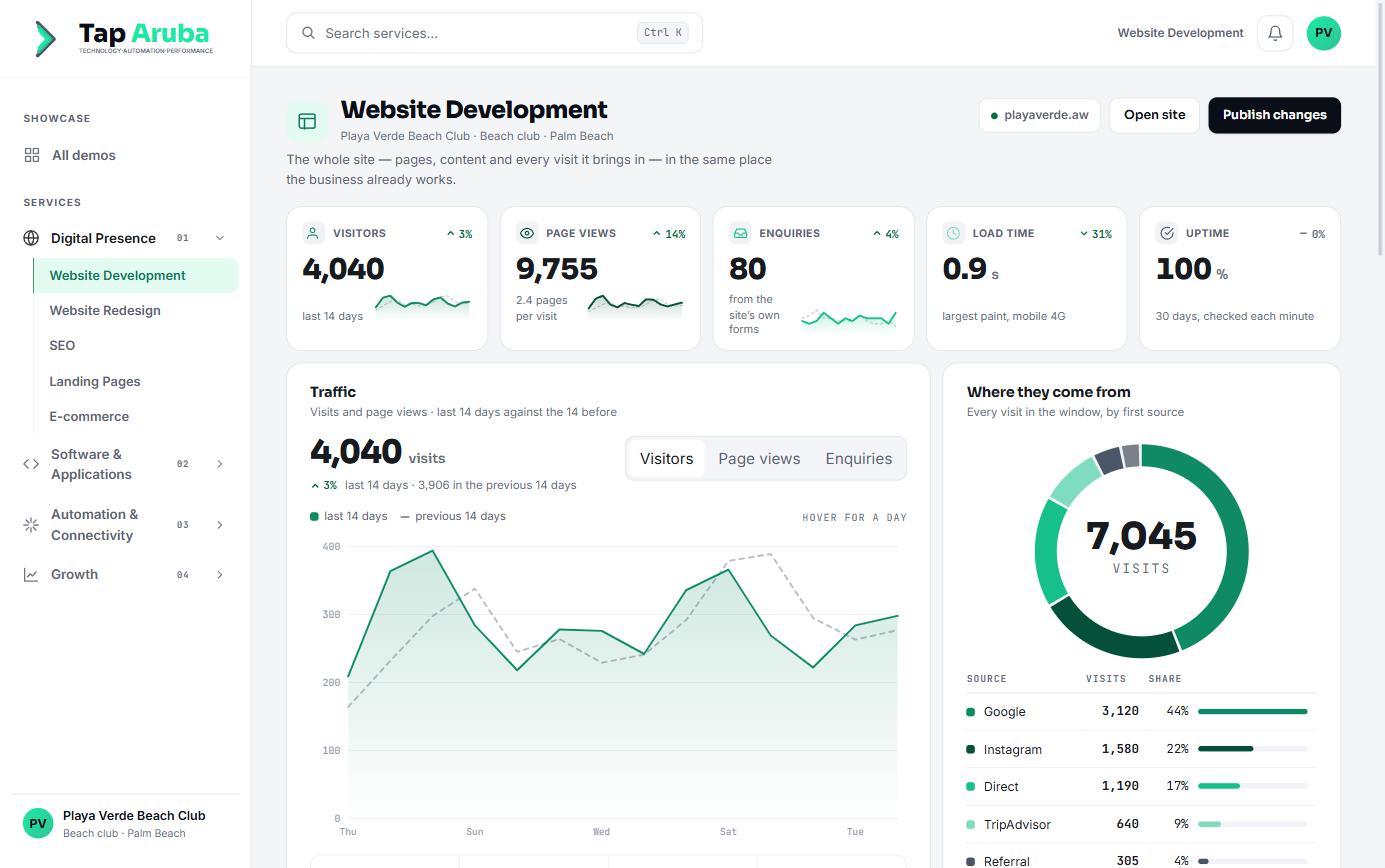Click the Visitors person icon
This screenshot has width=1385, height=868.
(313, 233)
